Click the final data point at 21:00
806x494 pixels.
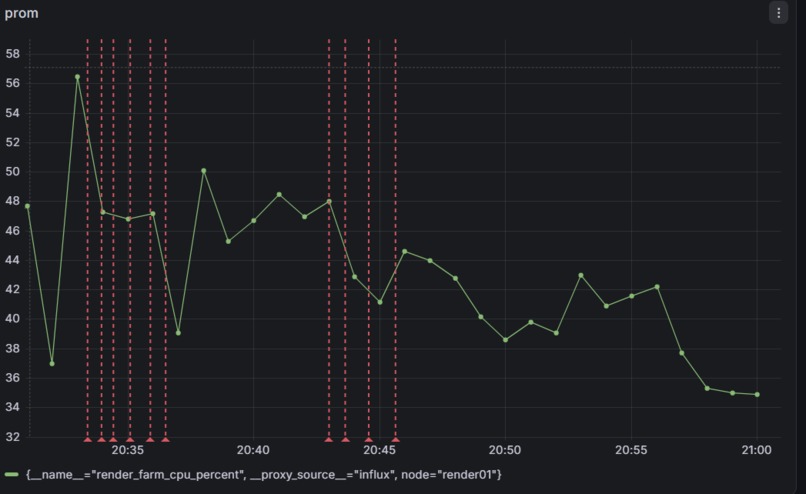click(x=757, y=394)
